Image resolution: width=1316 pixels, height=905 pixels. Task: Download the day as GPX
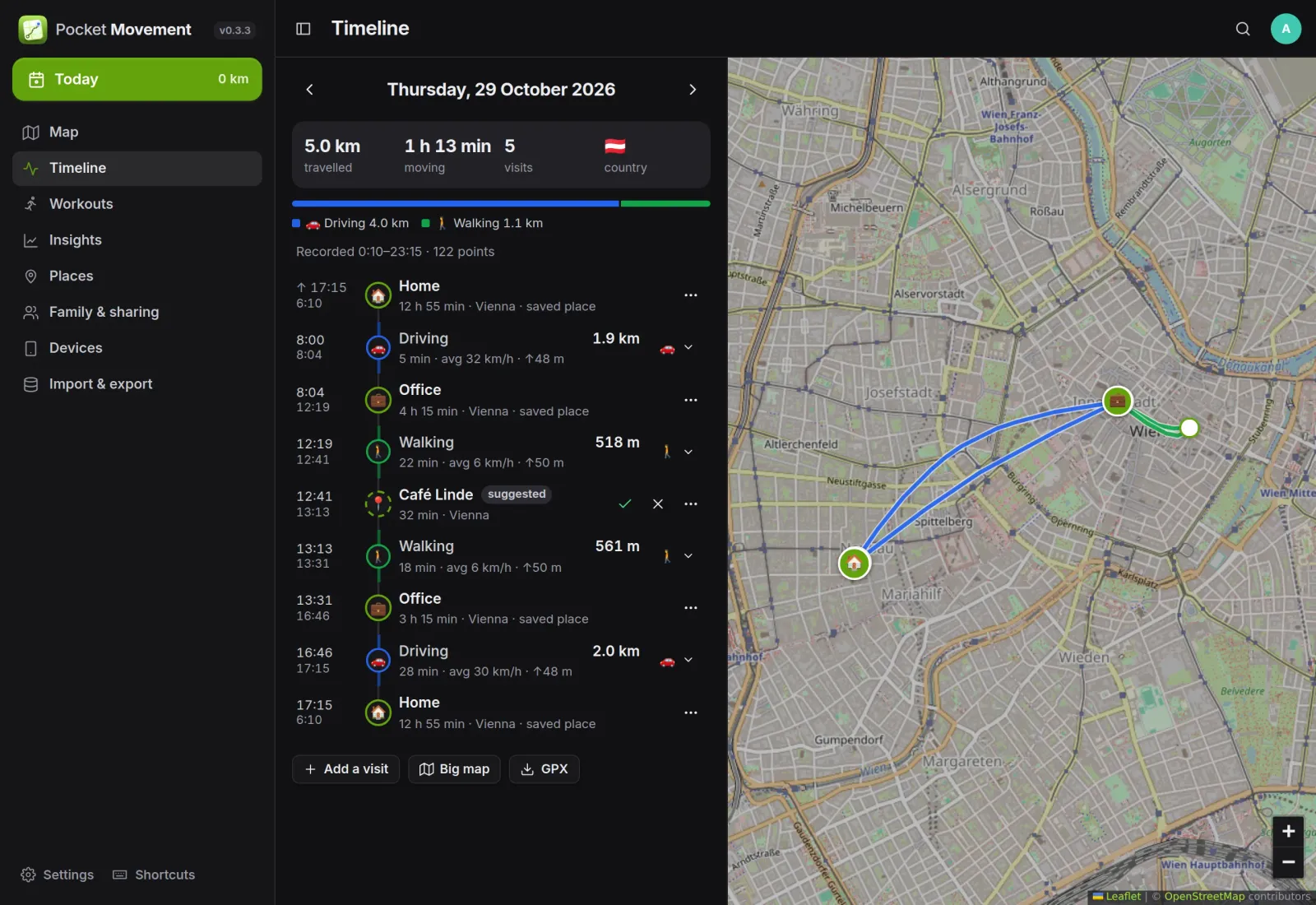544,769
